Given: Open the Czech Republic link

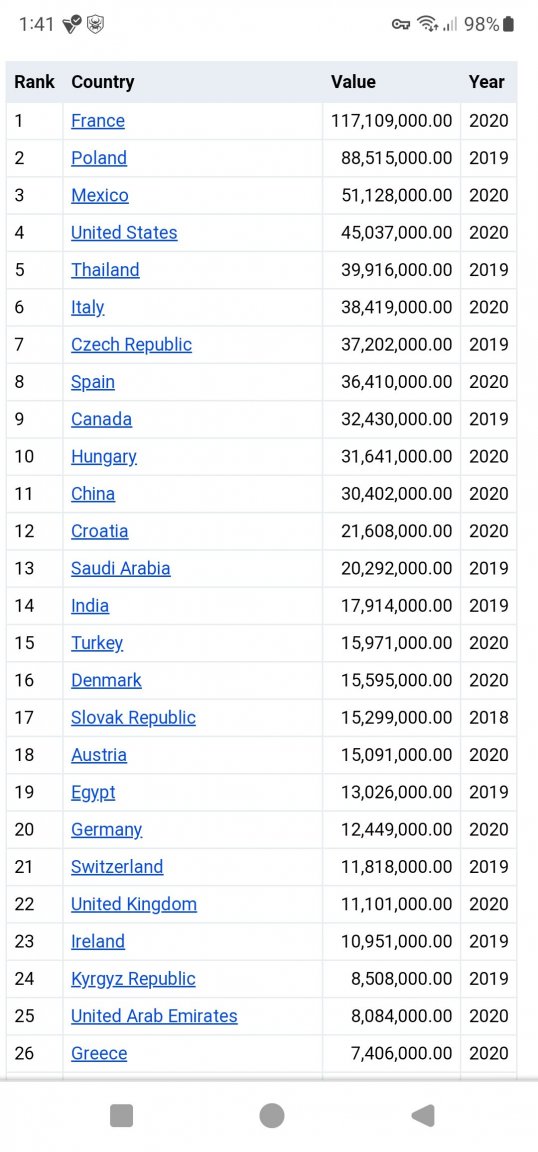Looking at the screenshot, I should [132, 345].
